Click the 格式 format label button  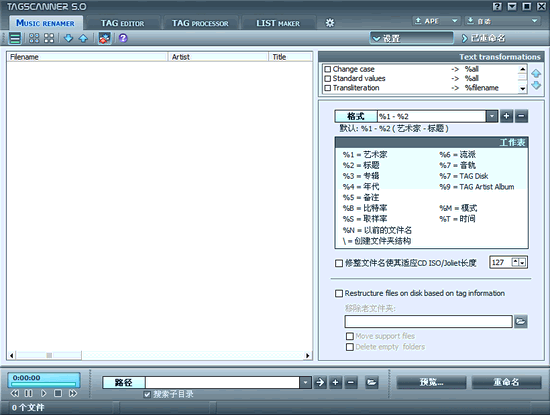point(356,116)
